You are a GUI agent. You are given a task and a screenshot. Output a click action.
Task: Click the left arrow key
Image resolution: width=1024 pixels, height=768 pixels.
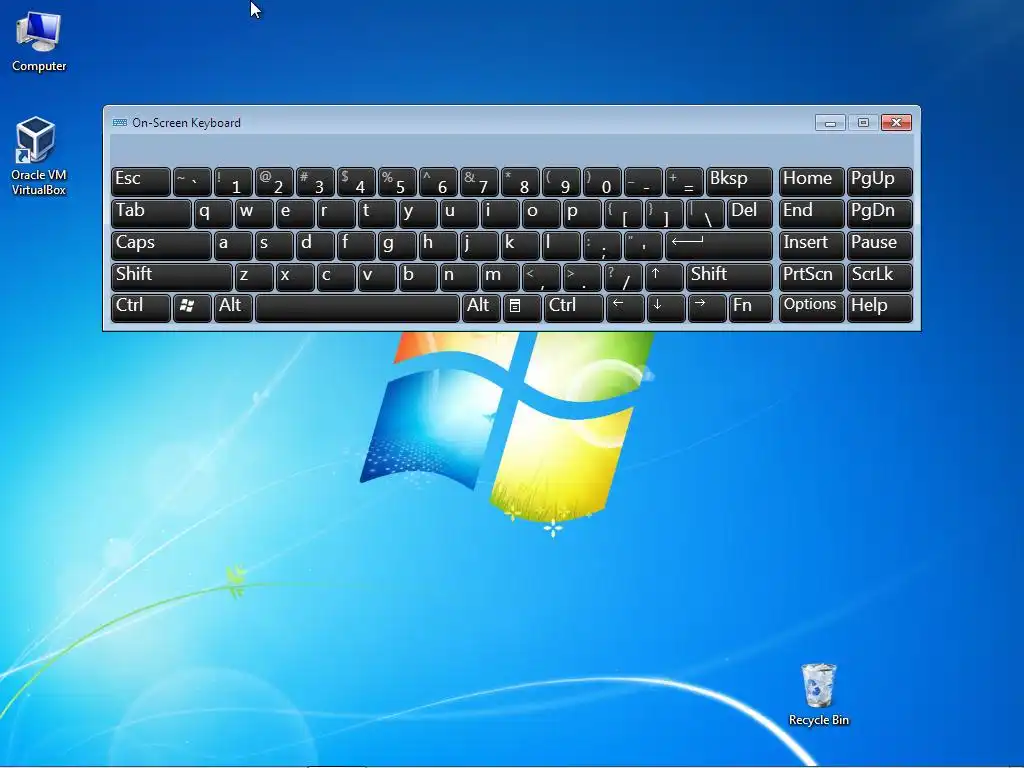point(625,308)
